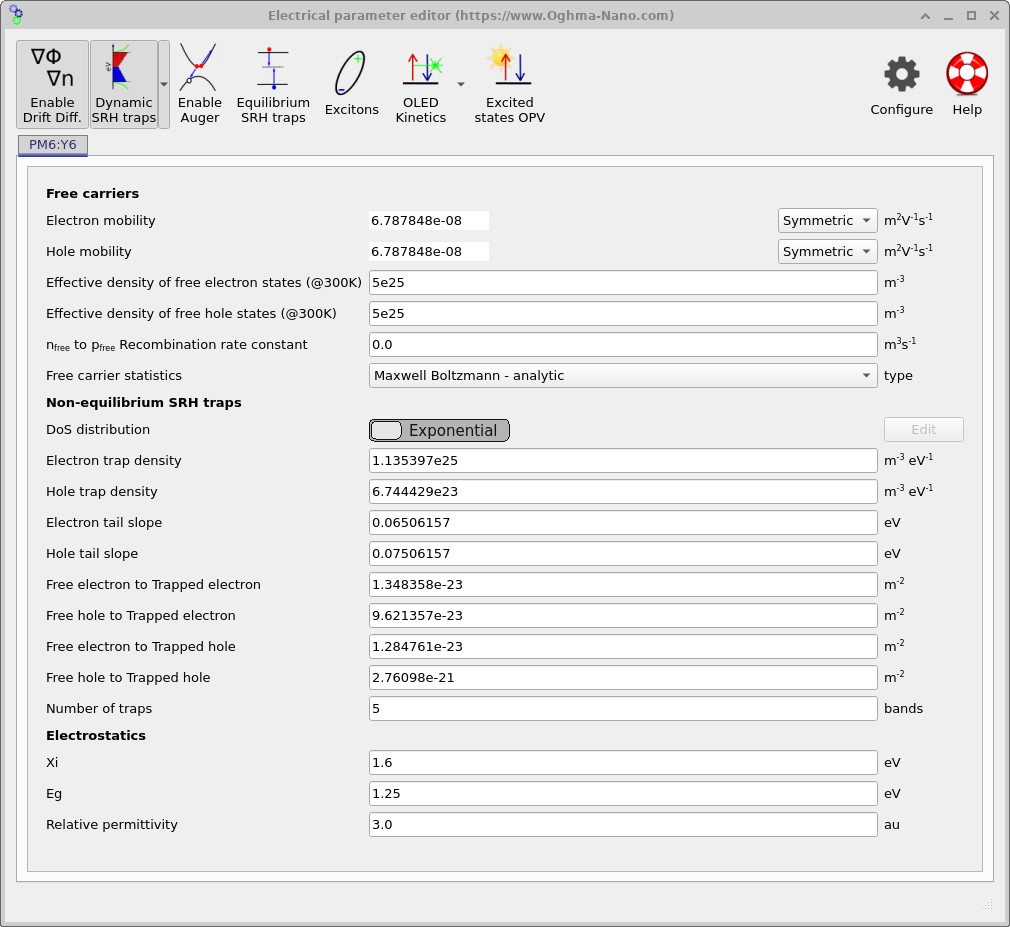Enable Excitons tool
The height and width of the screenshot is (927, 1010).
(351, 84)
